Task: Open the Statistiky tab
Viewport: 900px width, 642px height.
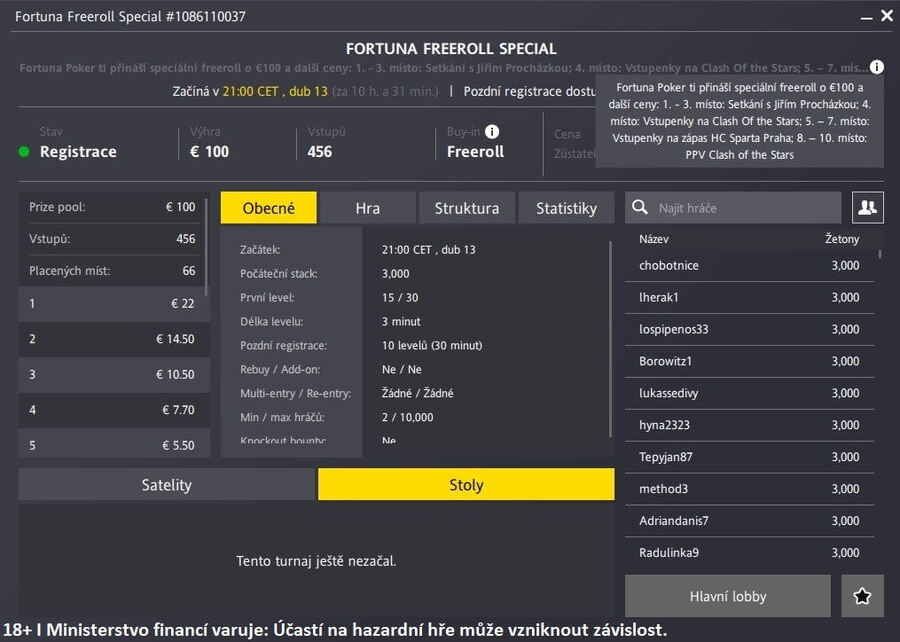Action: coord(567,208)
